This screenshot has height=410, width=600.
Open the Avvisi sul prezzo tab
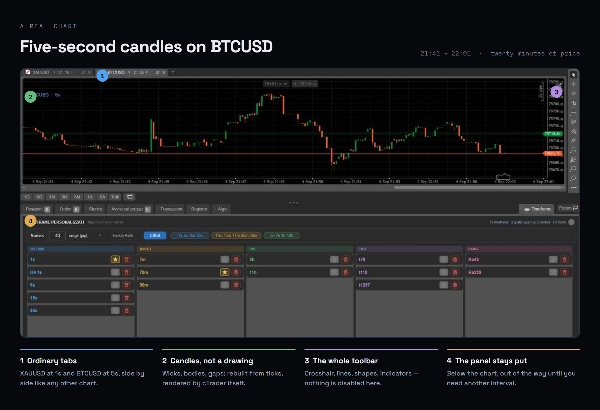pos(130,209)
